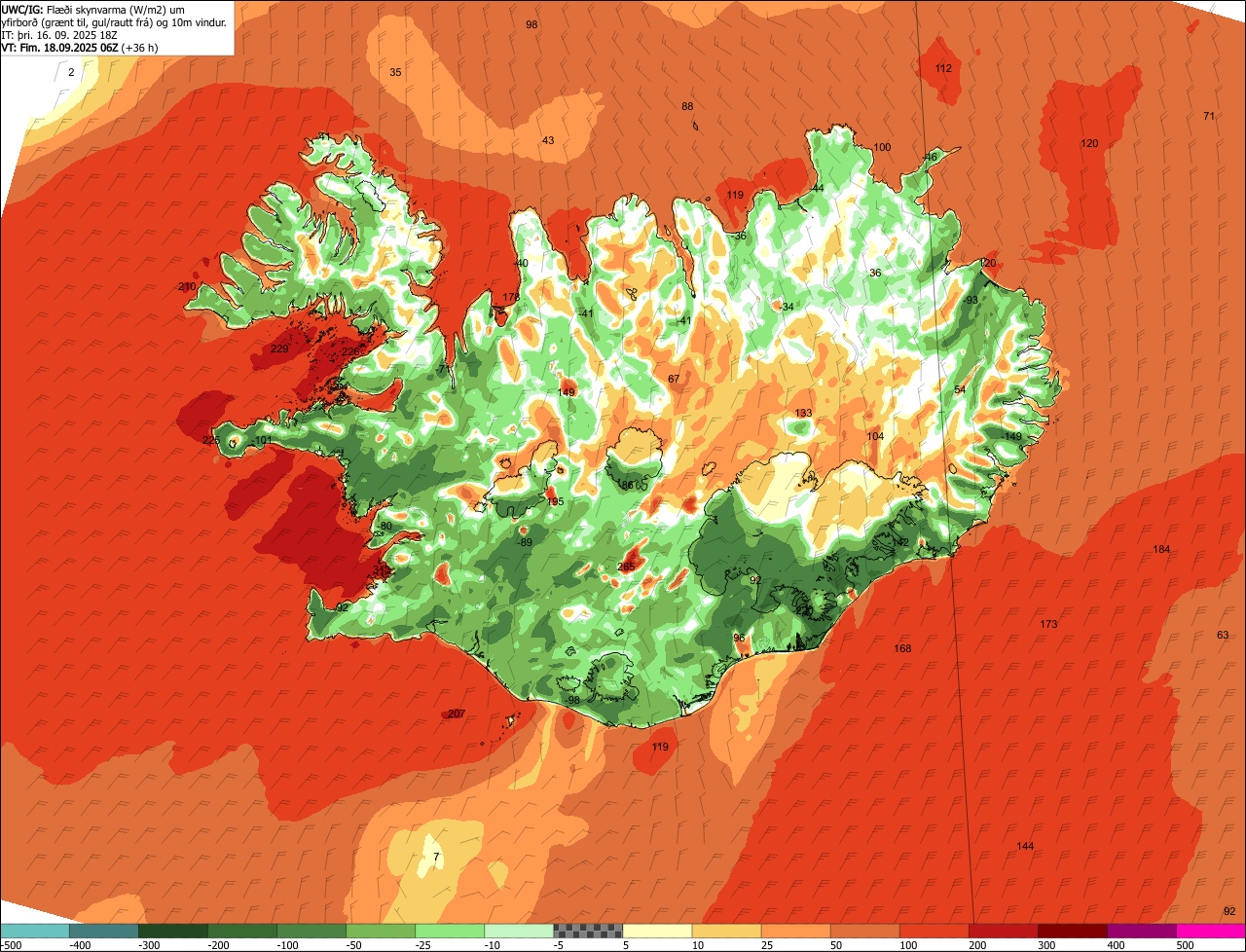Pick the purple 400 to 500 legend swatch
Image resolution: width=1246 pixels, height=952 pixels.
click(1141, 931)
